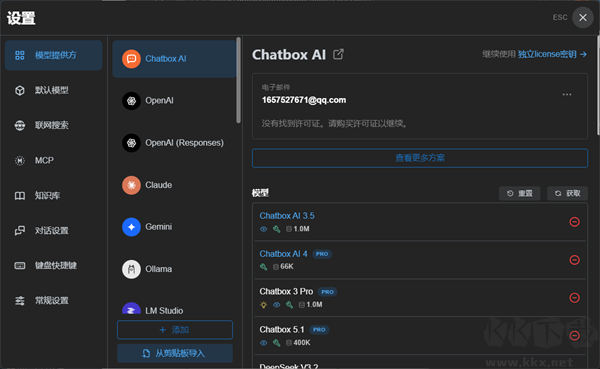Click the right panel scrollbar thumb

pos(598,86)
